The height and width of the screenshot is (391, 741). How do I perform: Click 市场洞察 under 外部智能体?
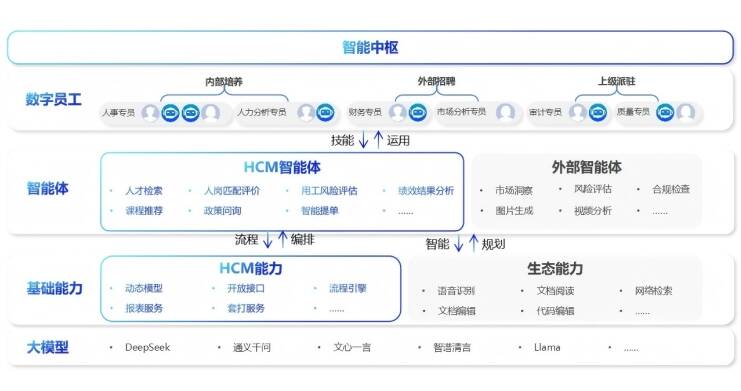tap(514, 190)
